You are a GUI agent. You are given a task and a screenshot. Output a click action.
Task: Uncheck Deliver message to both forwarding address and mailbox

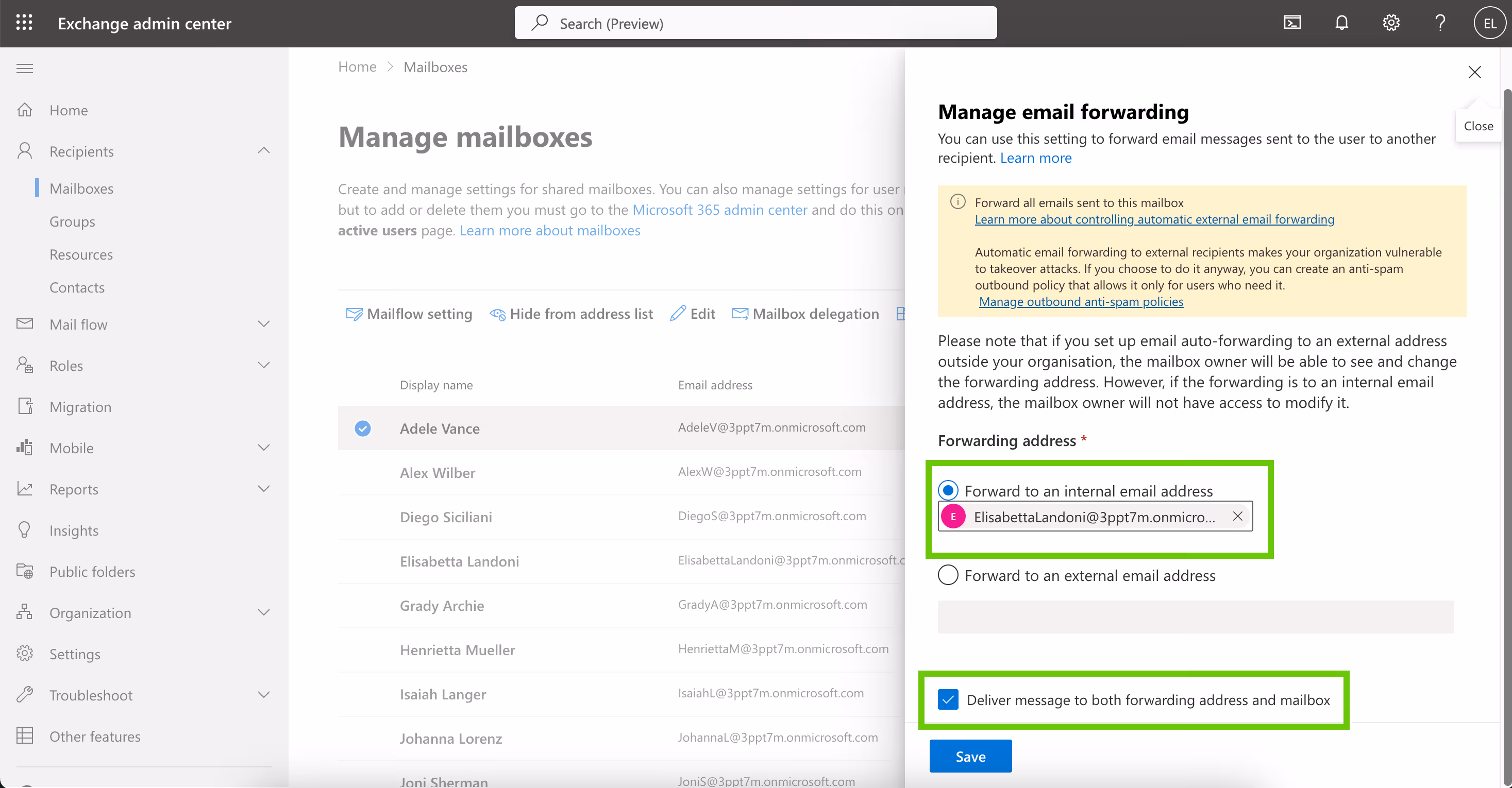948,699
